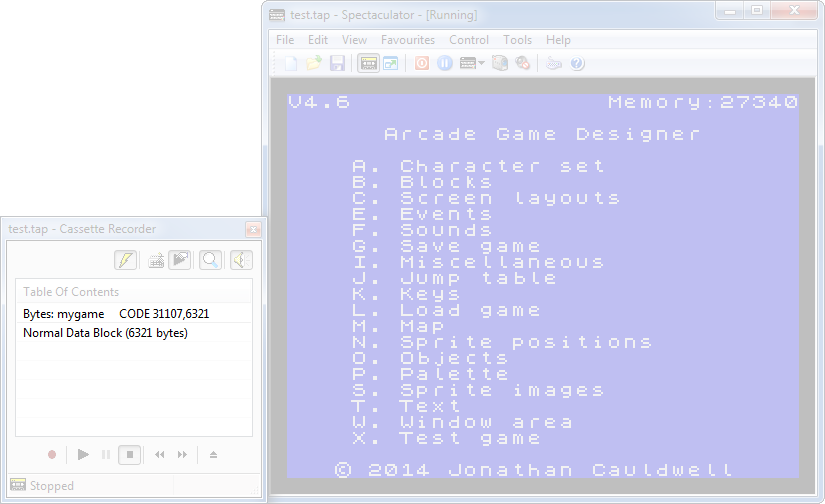This screenshot has height=504, width=825.
Task: Maximize the Spectaculator window
Action: pyautogui.click(x=757, y=11)
